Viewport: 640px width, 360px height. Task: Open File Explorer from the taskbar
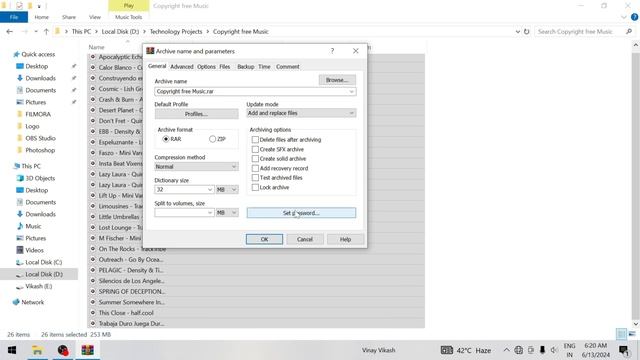tap(37, 350)
